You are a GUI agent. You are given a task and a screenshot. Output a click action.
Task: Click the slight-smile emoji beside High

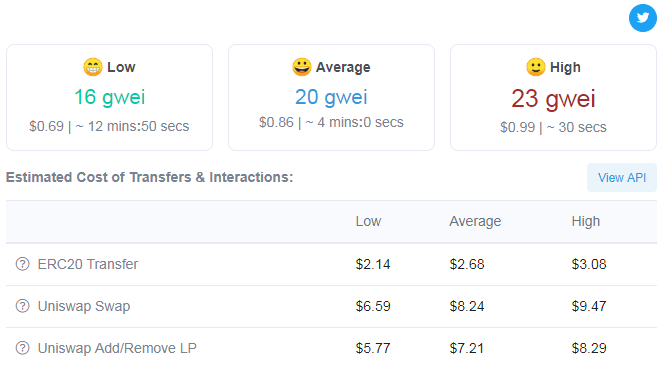click(x=535, y=67)
